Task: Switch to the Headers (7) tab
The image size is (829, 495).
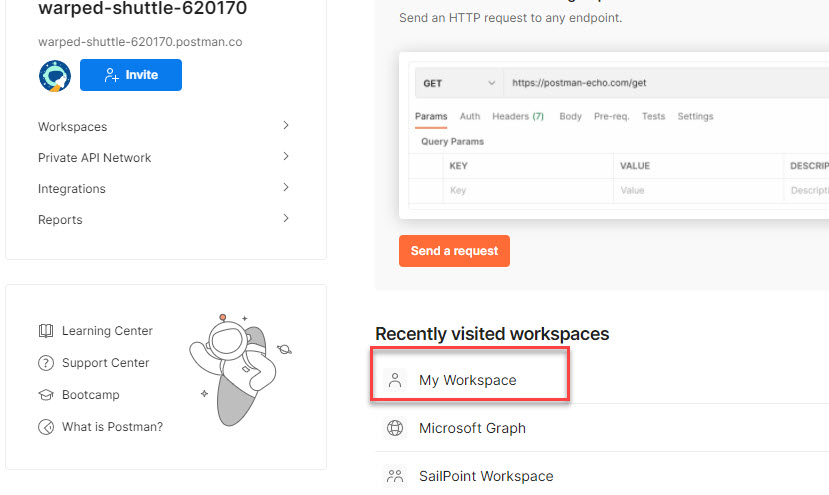Action: (x=518, y=116)
